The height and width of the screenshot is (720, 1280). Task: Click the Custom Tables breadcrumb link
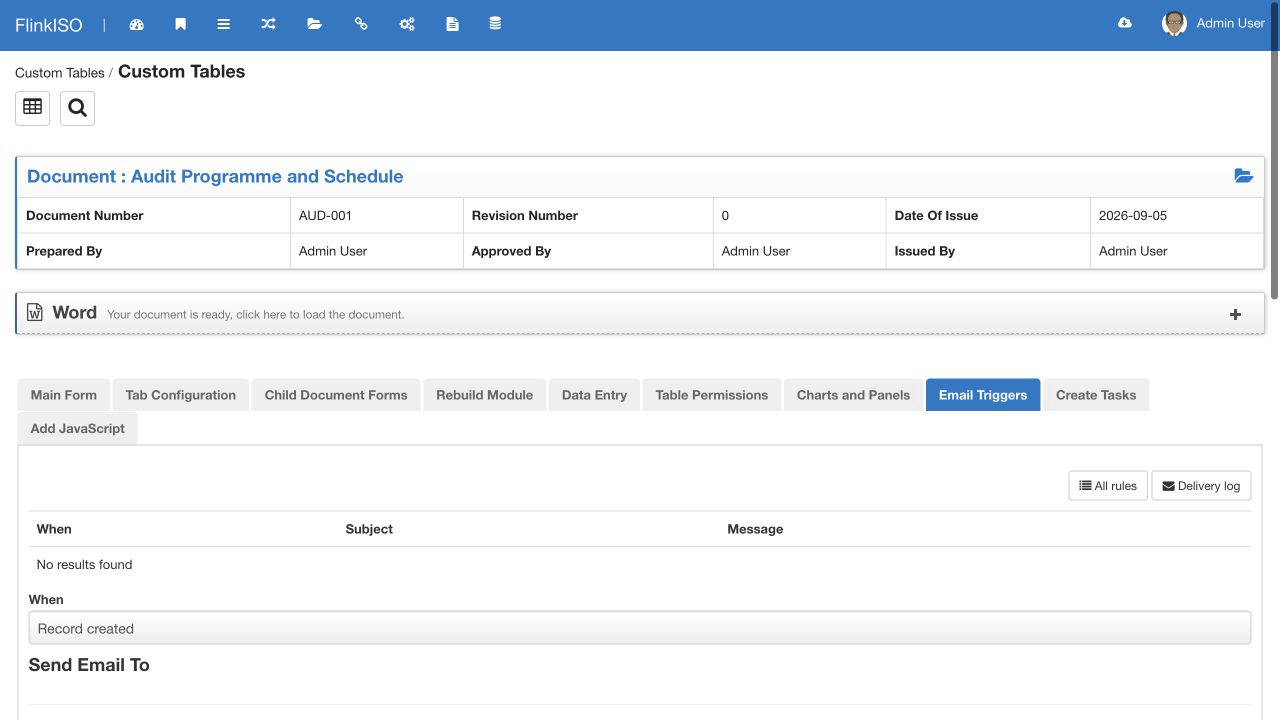[60, 73]
